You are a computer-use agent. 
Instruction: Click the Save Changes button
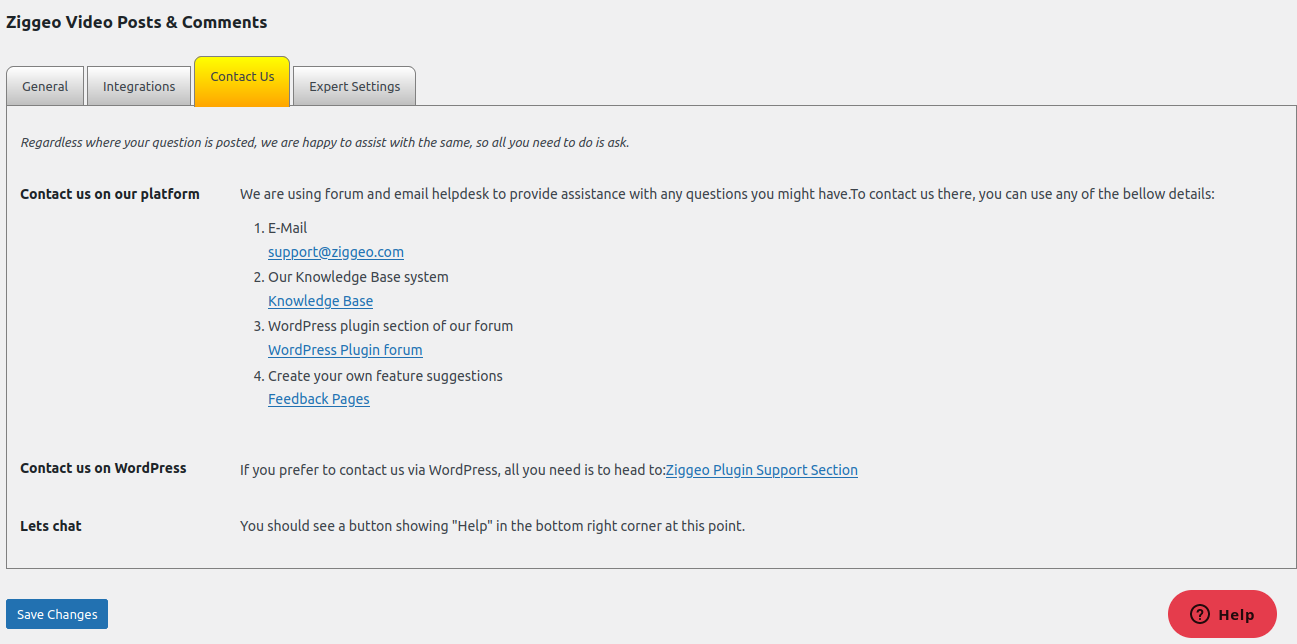click(x=57, y=614)
